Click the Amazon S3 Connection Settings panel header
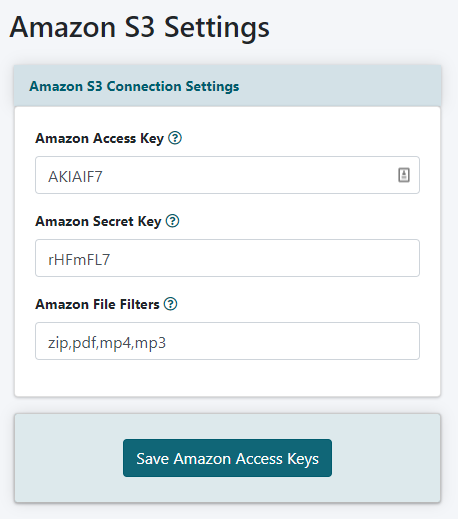The width and height of the screenshot is (458, 519). pos(228,86)
